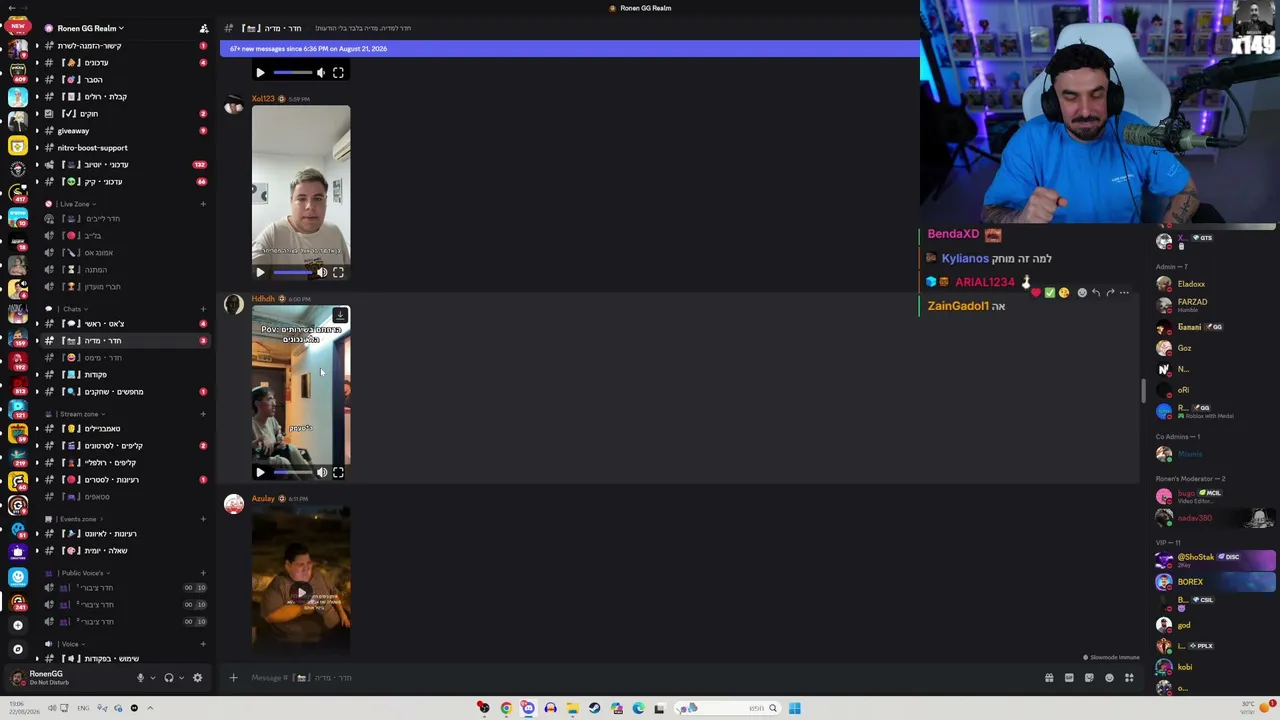Screen dimensions: 1280x720
Task: Open the gift icon in message bar
Action: click(x=1049, y=678)
